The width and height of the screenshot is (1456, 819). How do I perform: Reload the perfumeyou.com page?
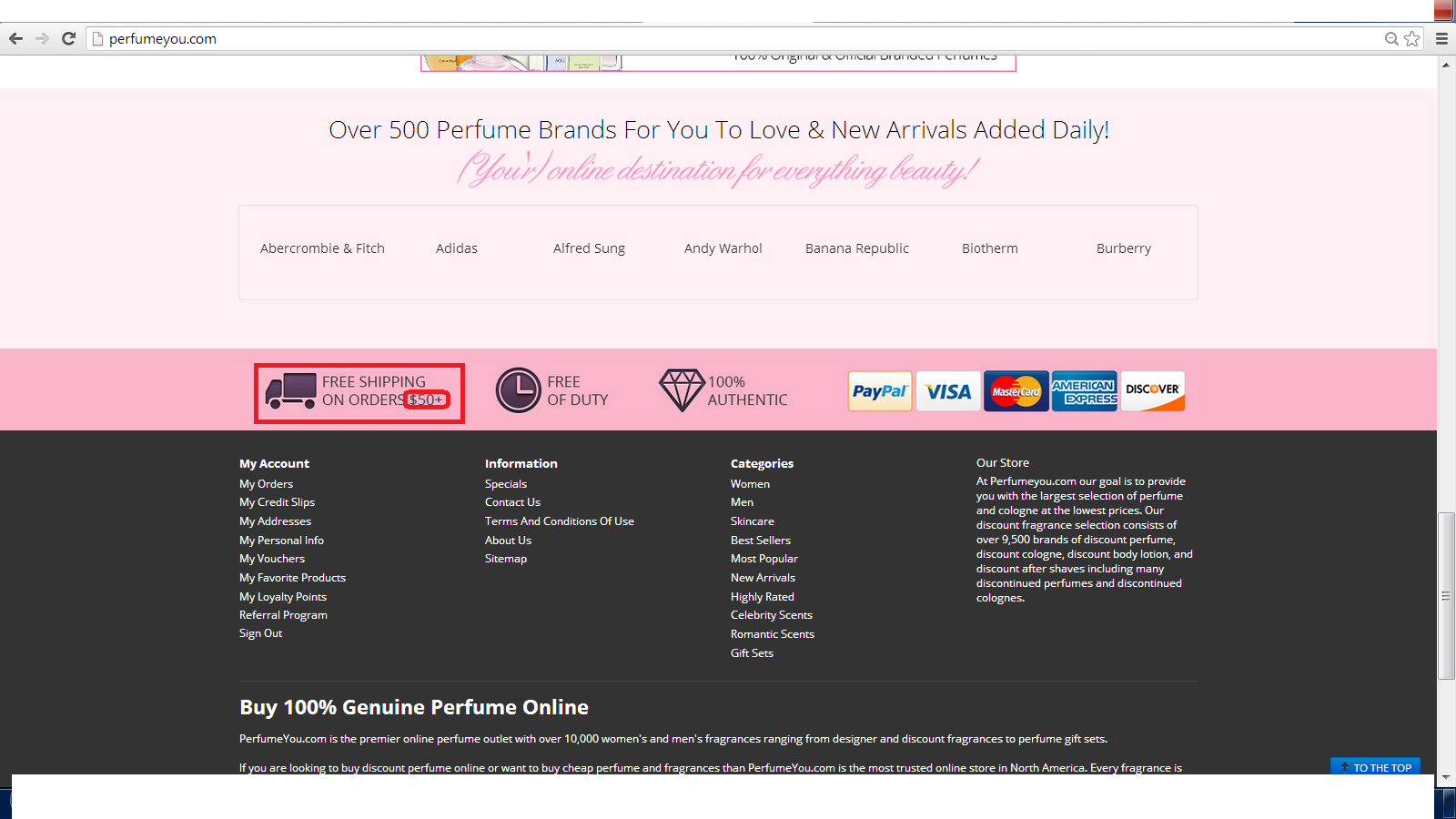[68, 38]
